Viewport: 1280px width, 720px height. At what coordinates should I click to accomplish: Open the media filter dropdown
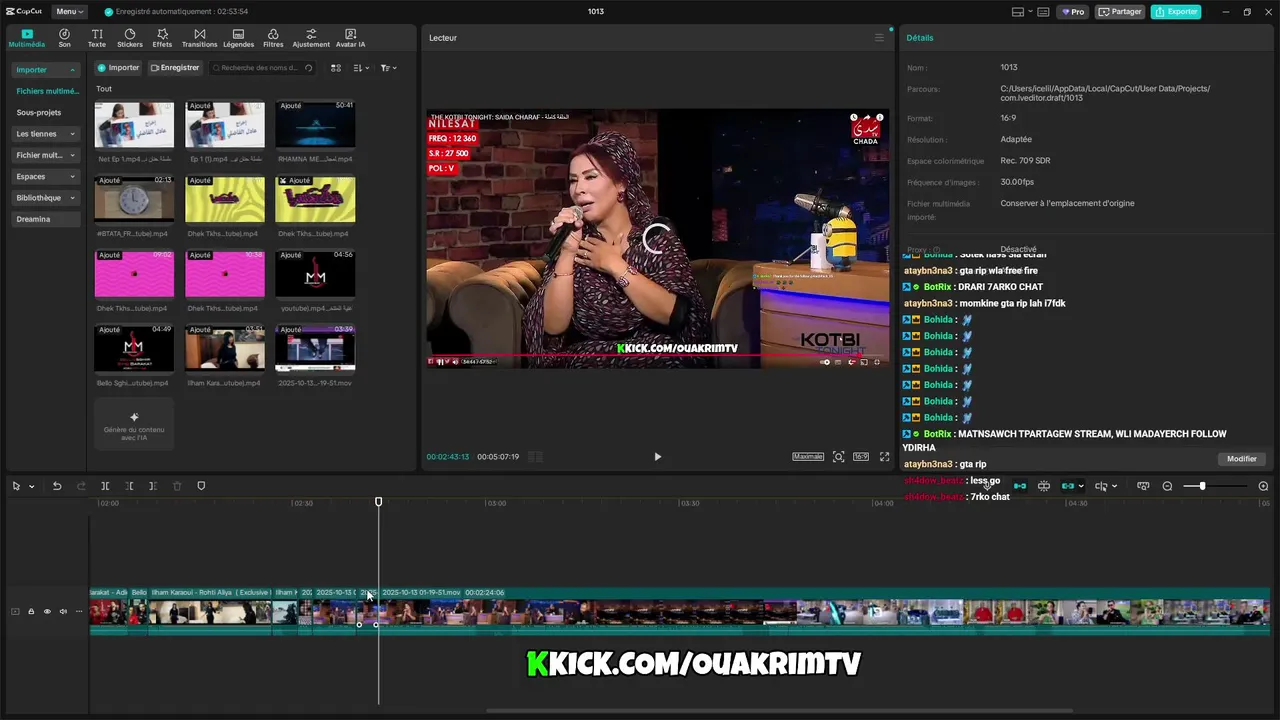[x=388, y=68]
